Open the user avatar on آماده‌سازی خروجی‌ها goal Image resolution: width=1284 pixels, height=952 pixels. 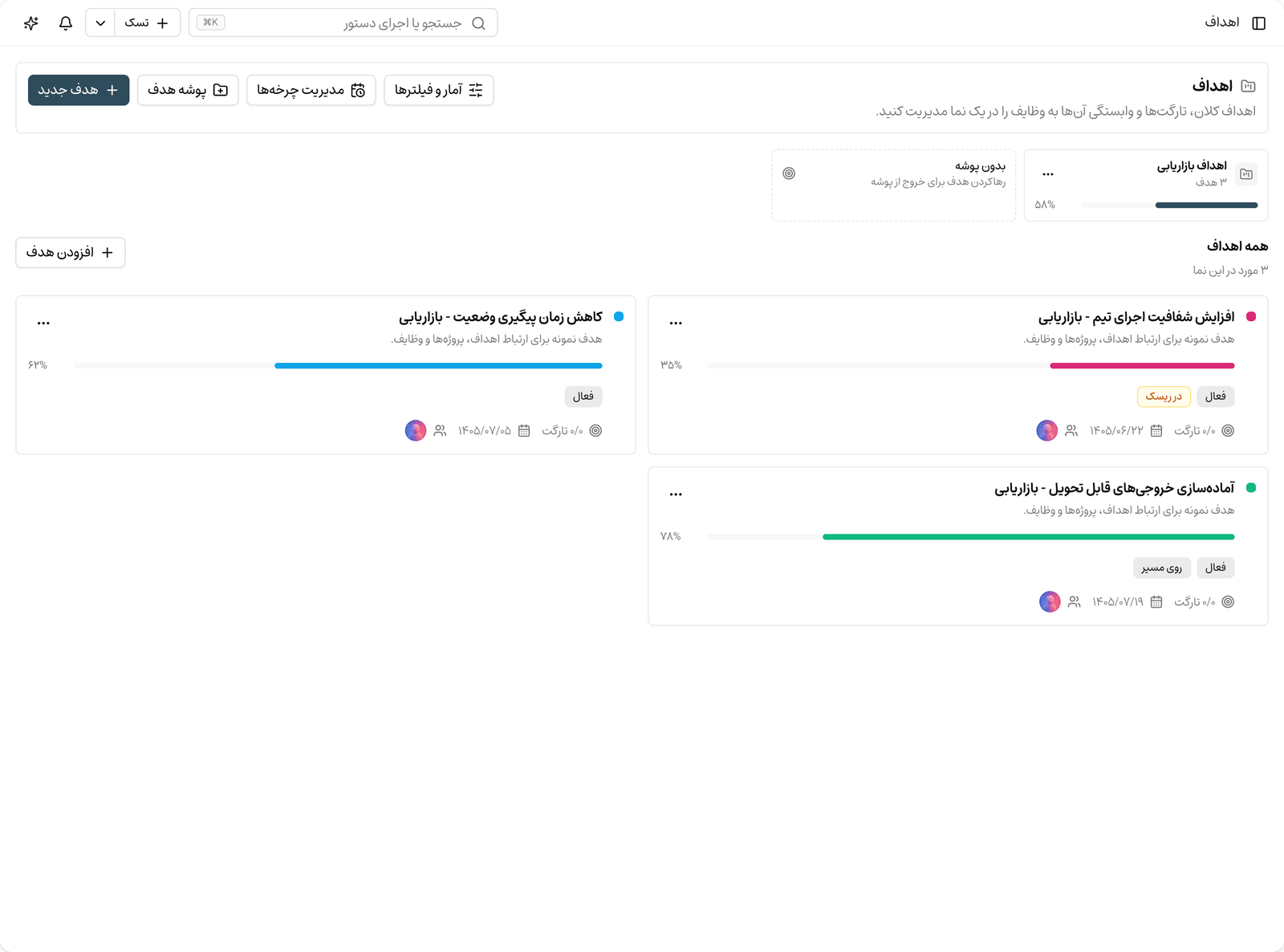coord(1050,602)
